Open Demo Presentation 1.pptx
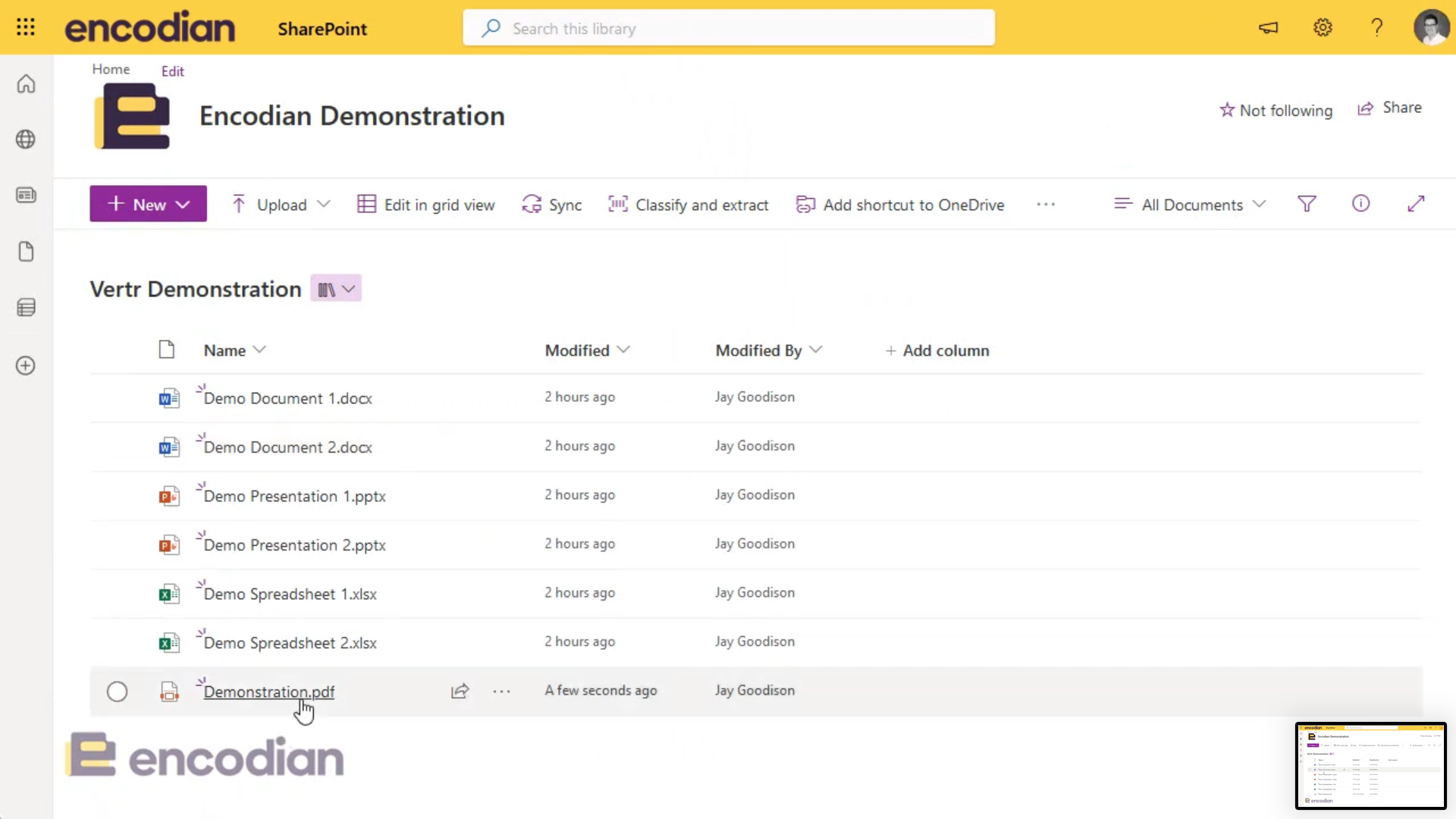The height and width of the screenshot is (819, 1456). [294, 497]
